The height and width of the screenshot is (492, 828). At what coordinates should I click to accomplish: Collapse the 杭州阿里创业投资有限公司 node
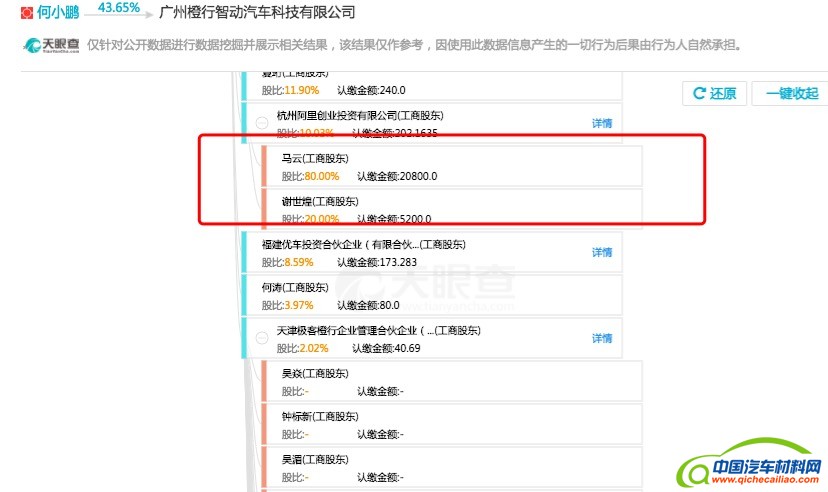point(262,123)
